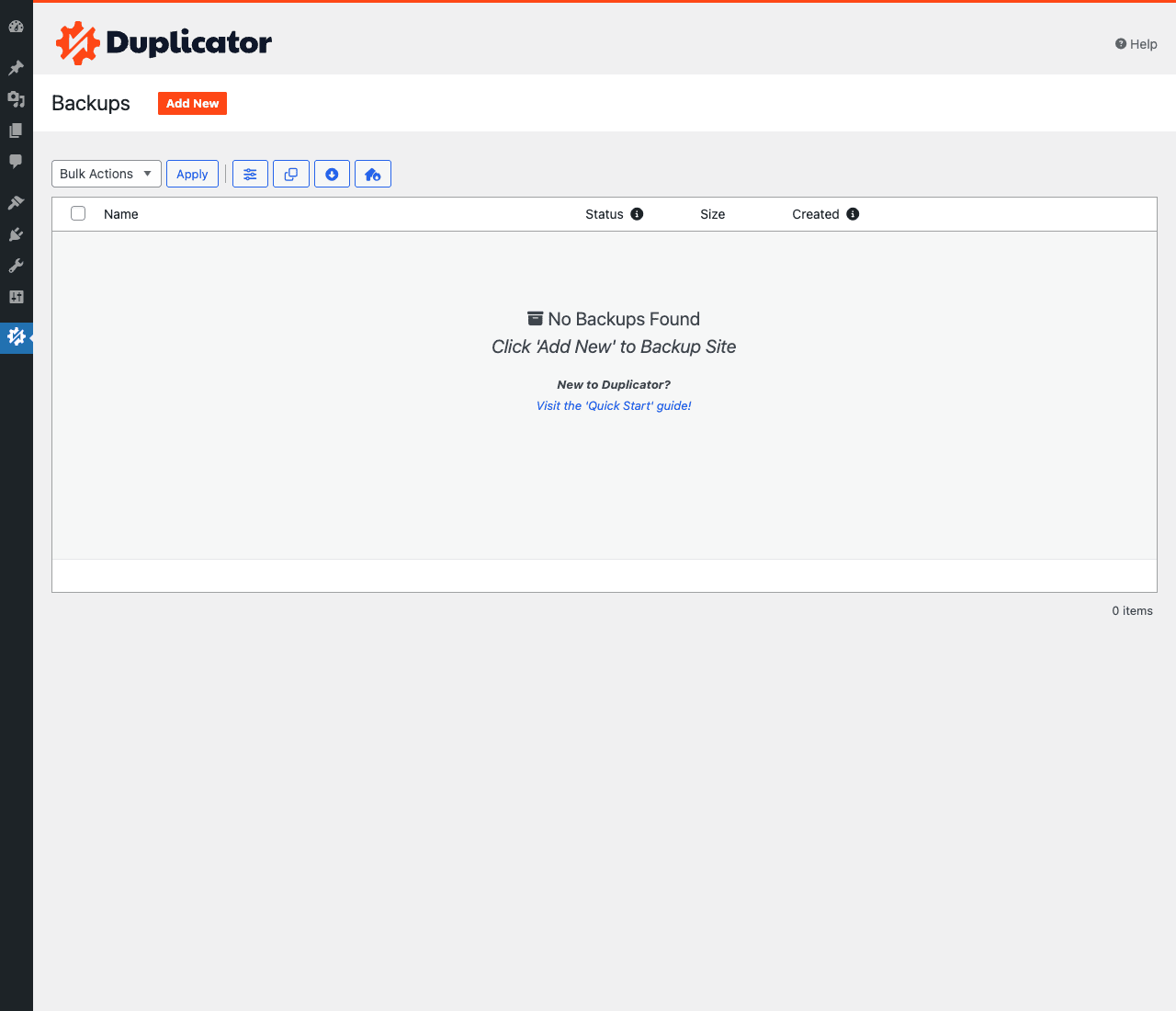This screenshot has height=1011, width=1176.
Task: Open the Bulk Actions dropdown
Action: [x=107, y=174]
